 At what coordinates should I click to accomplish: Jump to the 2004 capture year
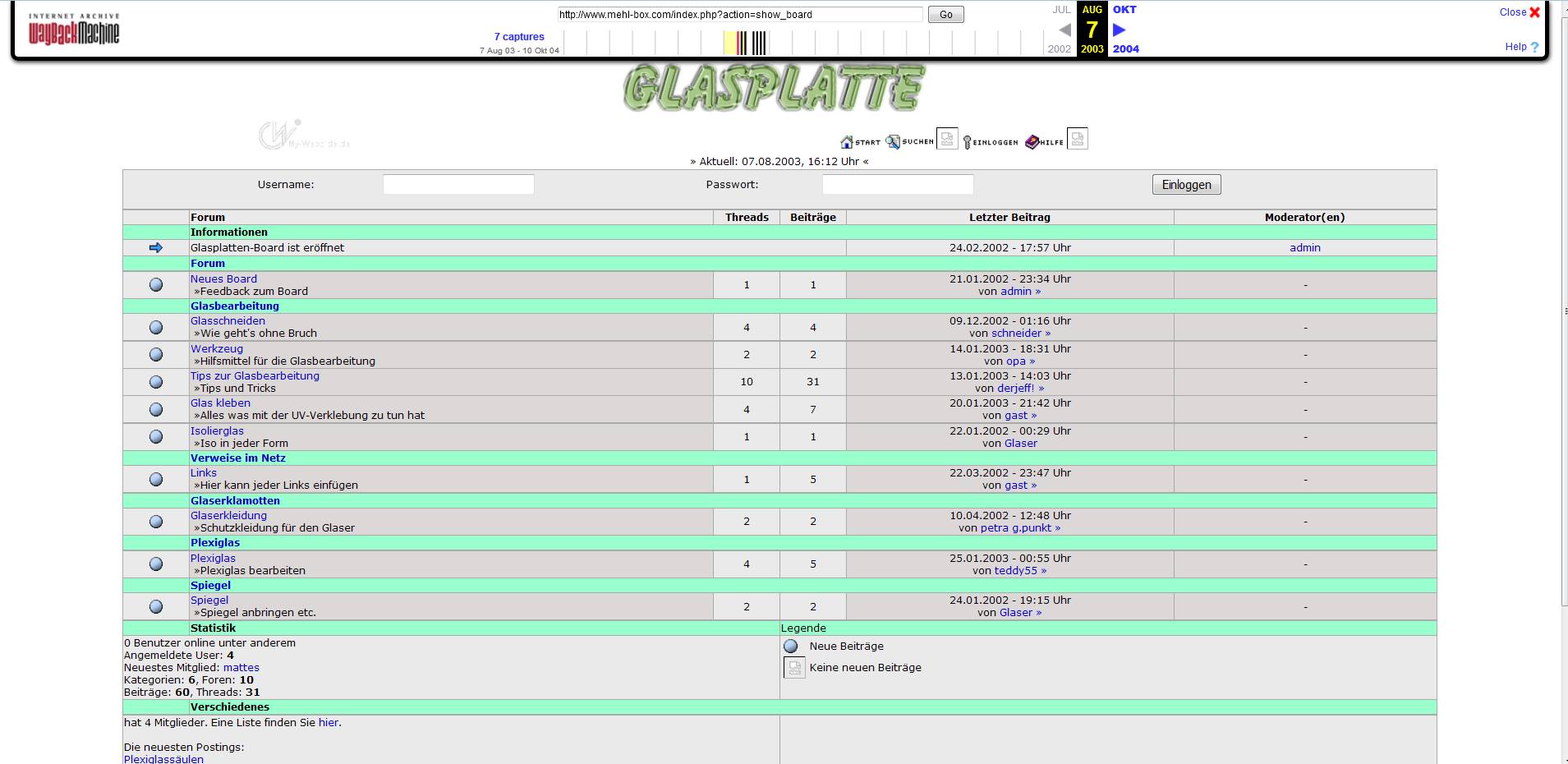1125,49
